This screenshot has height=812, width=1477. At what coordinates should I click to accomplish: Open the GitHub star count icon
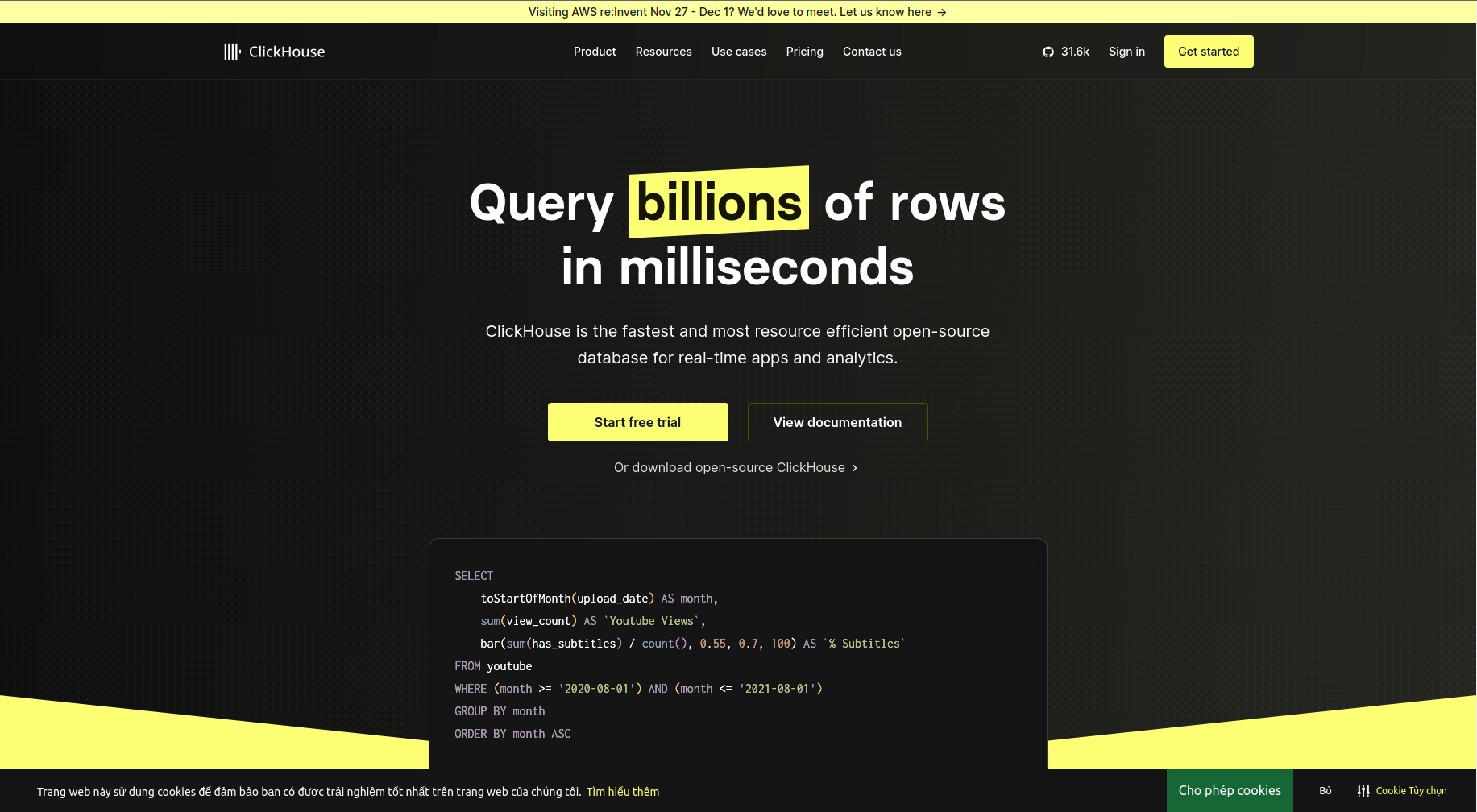pos(1048,52)
